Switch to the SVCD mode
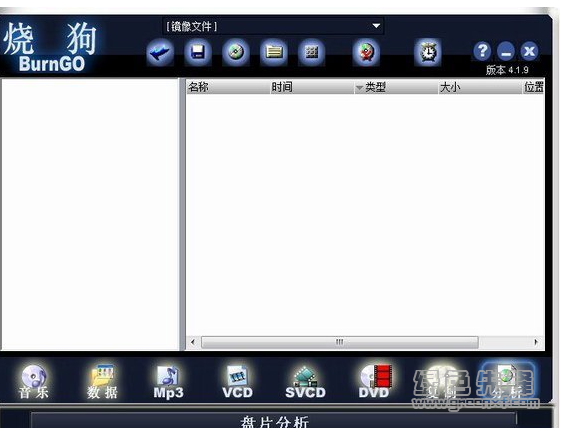This screenshot has width=561, height=428. click(x=305, y=382)
